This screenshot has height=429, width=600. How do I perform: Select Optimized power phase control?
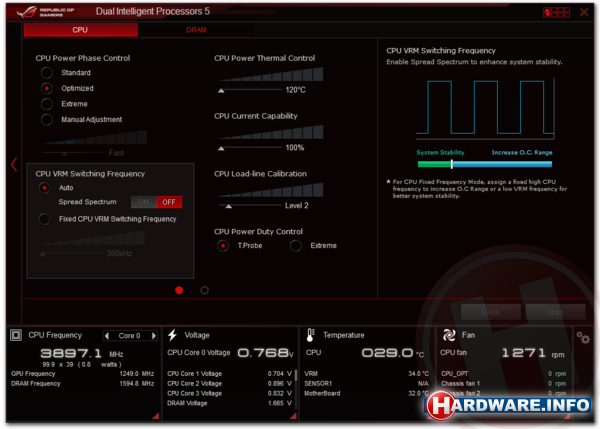pyautogui.click(x=47, y=88)
